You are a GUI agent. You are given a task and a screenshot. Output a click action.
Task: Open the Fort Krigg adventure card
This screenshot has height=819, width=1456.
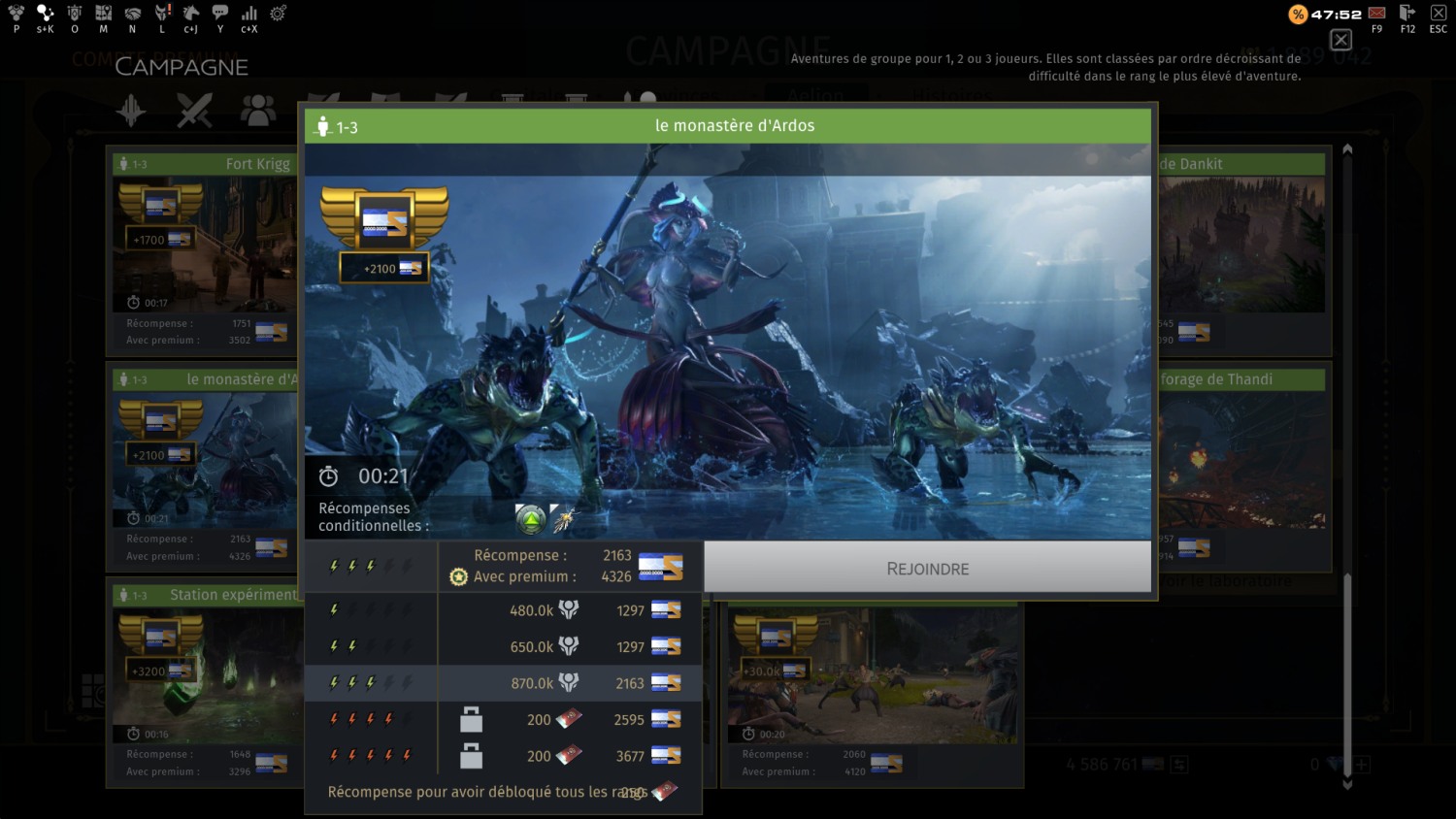pyautogui.click(x=206, y=251)
